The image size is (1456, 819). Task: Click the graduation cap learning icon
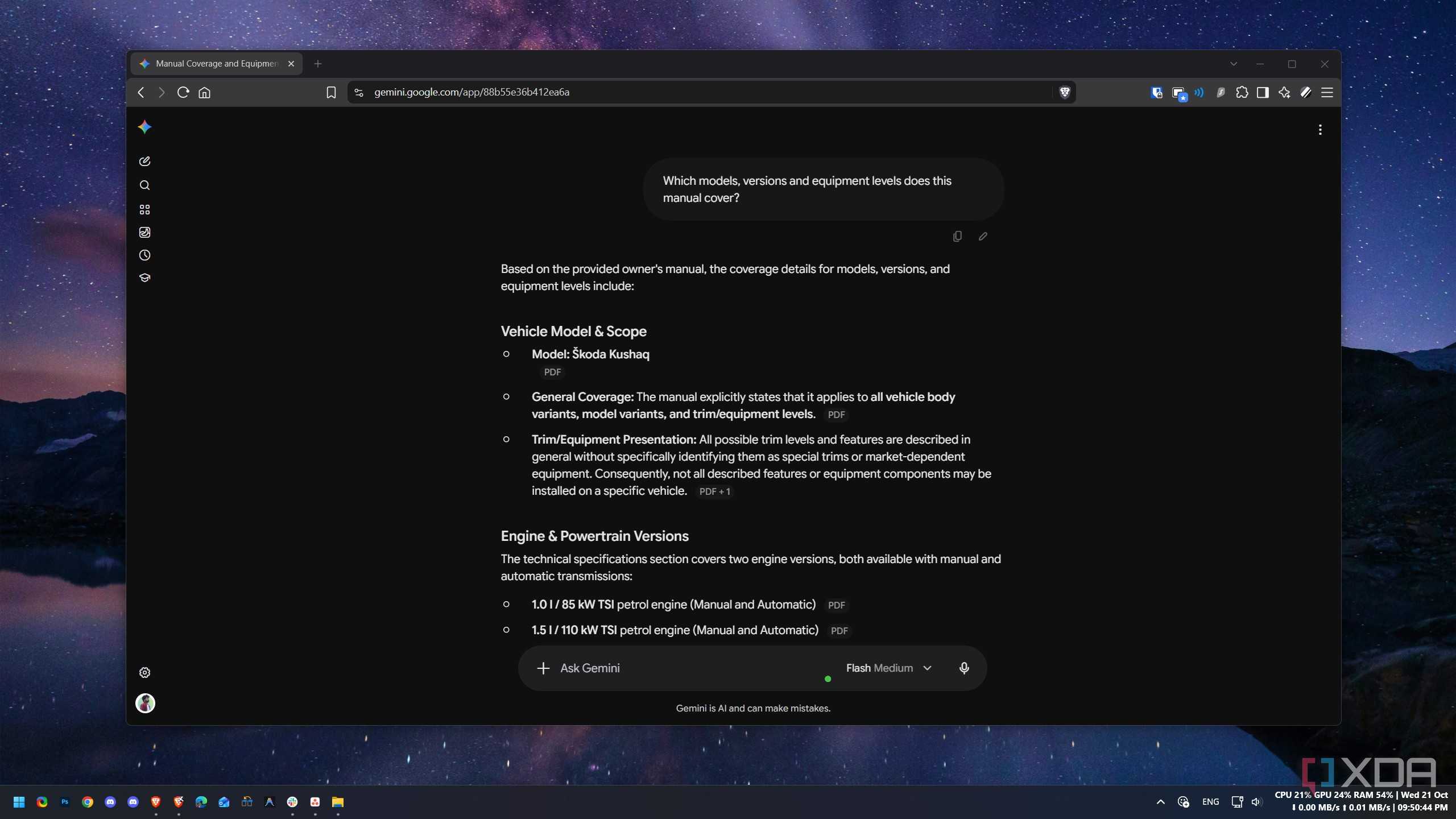tap(144, 278)
